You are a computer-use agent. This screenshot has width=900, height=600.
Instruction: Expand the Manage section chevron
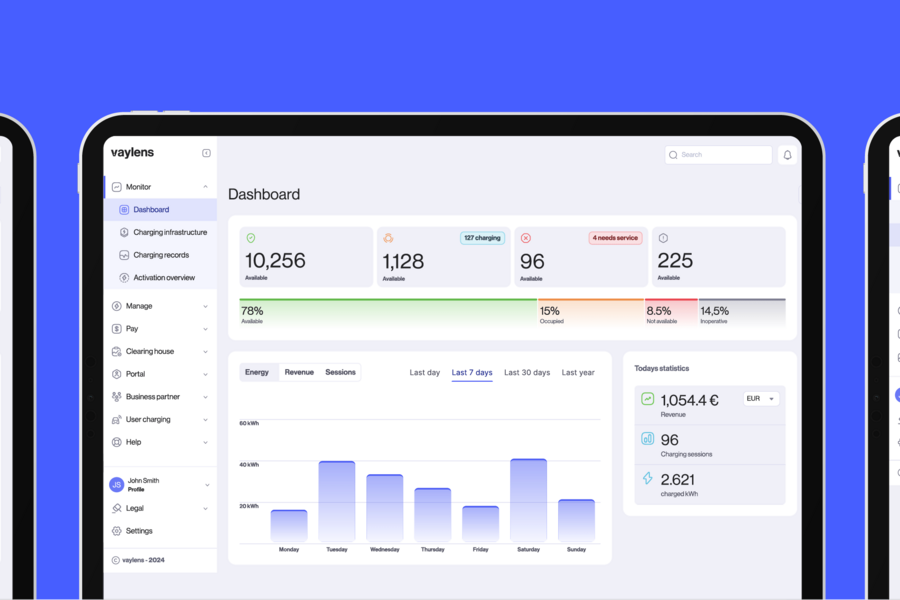tap(205, 307)
